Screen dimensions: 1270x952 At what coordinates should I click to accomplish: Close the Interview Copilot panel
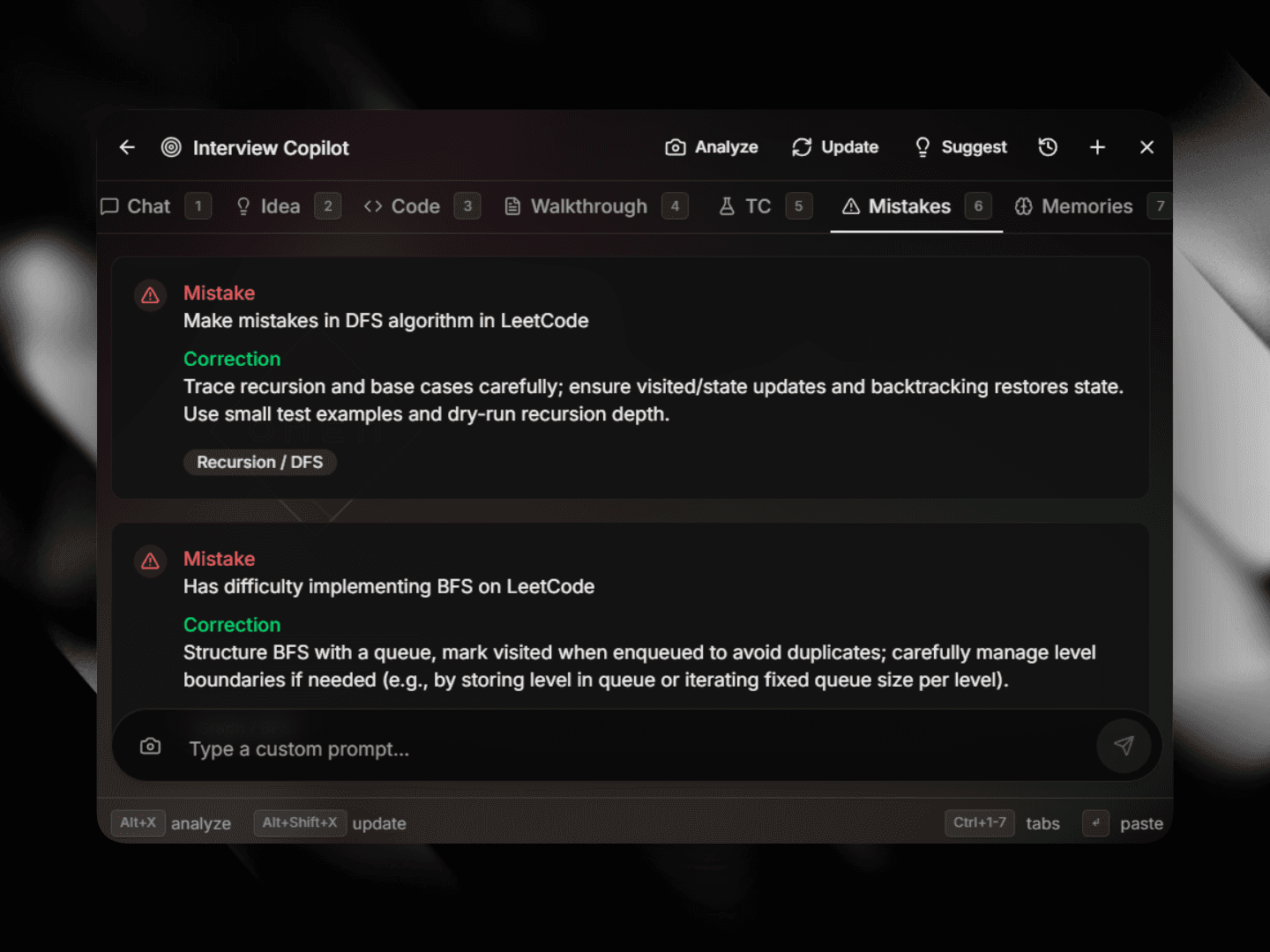[x=1147, y=147]
